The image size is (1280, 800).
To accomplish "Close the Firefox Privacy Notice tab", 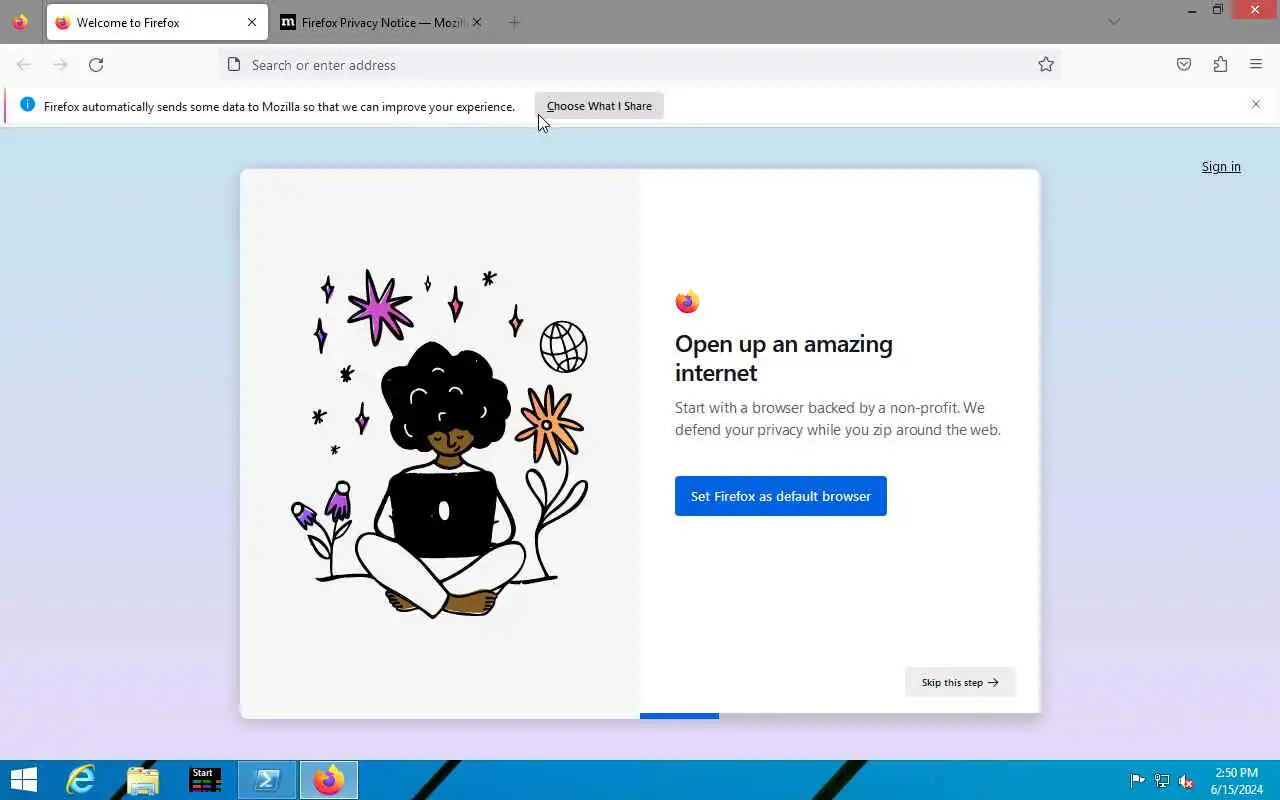I will pos(476,22).
